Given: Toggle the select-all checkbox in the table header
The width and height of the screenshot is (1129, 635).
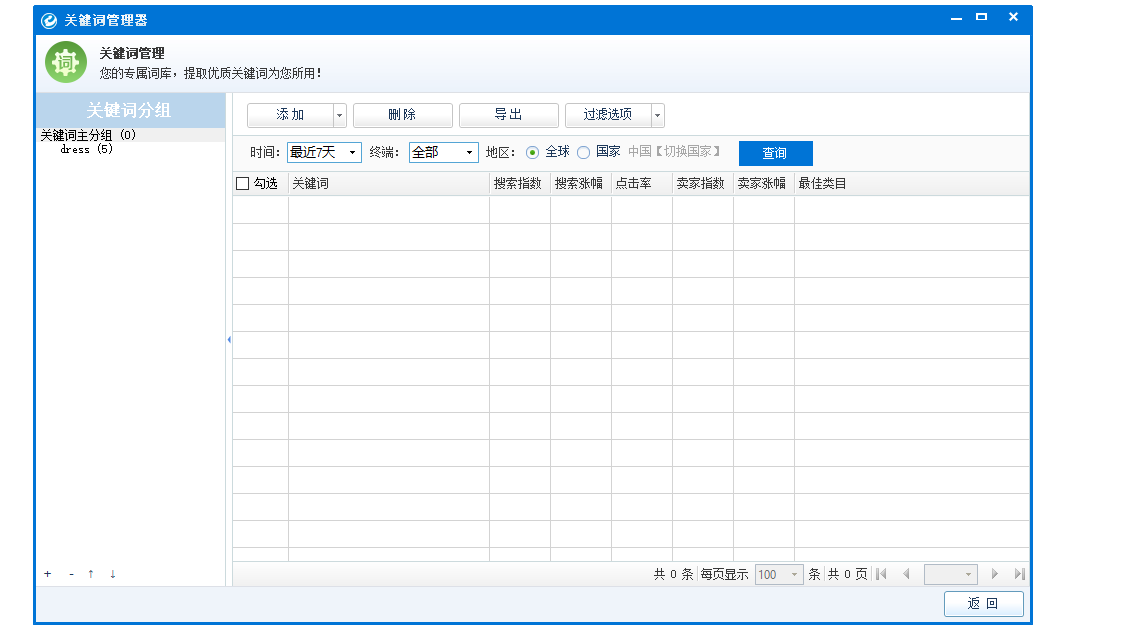Looking at the screenshot, I should tap(243, 182).
